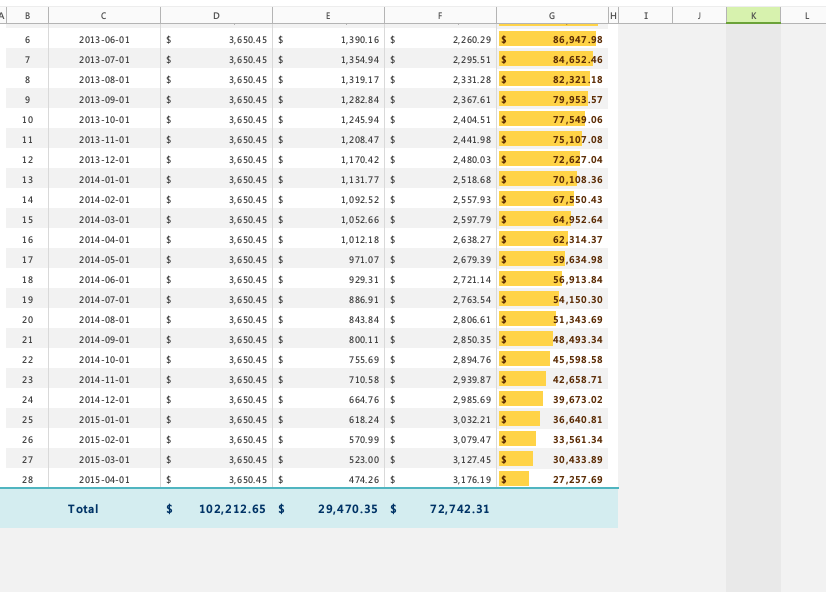Click balance cell 75,107.08
The width and height of the screenshot is (826, 592).
pos(552,140)
